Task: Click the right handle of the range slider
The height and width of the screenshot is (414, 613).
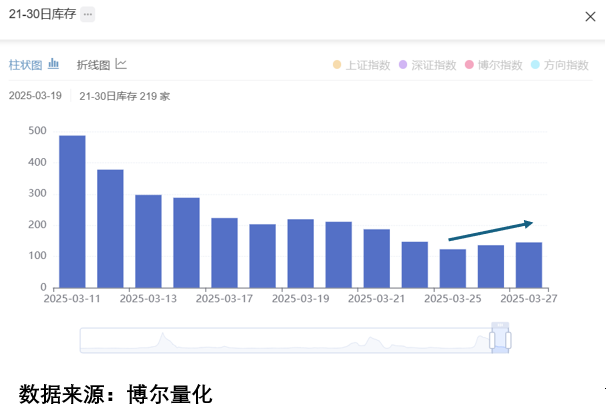Action: [x=508, y=340]
